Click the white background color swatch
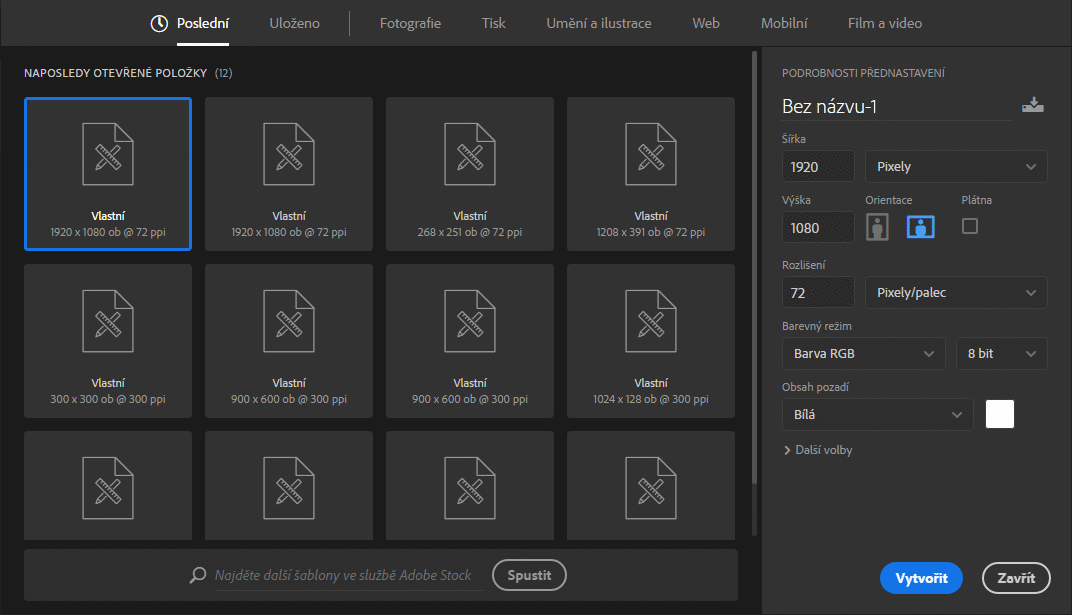This screenshot has width=1072, height=615. point(1000,414)
